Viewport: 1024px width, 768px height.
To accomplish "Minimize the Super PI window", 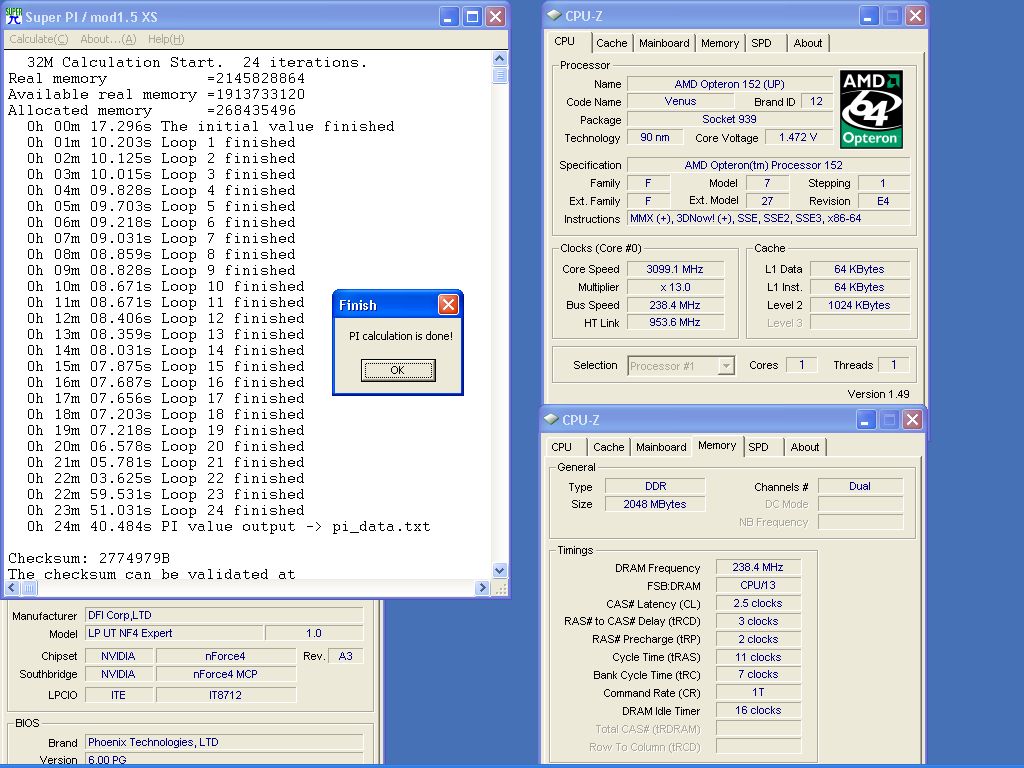I will (x=448, y=16).
